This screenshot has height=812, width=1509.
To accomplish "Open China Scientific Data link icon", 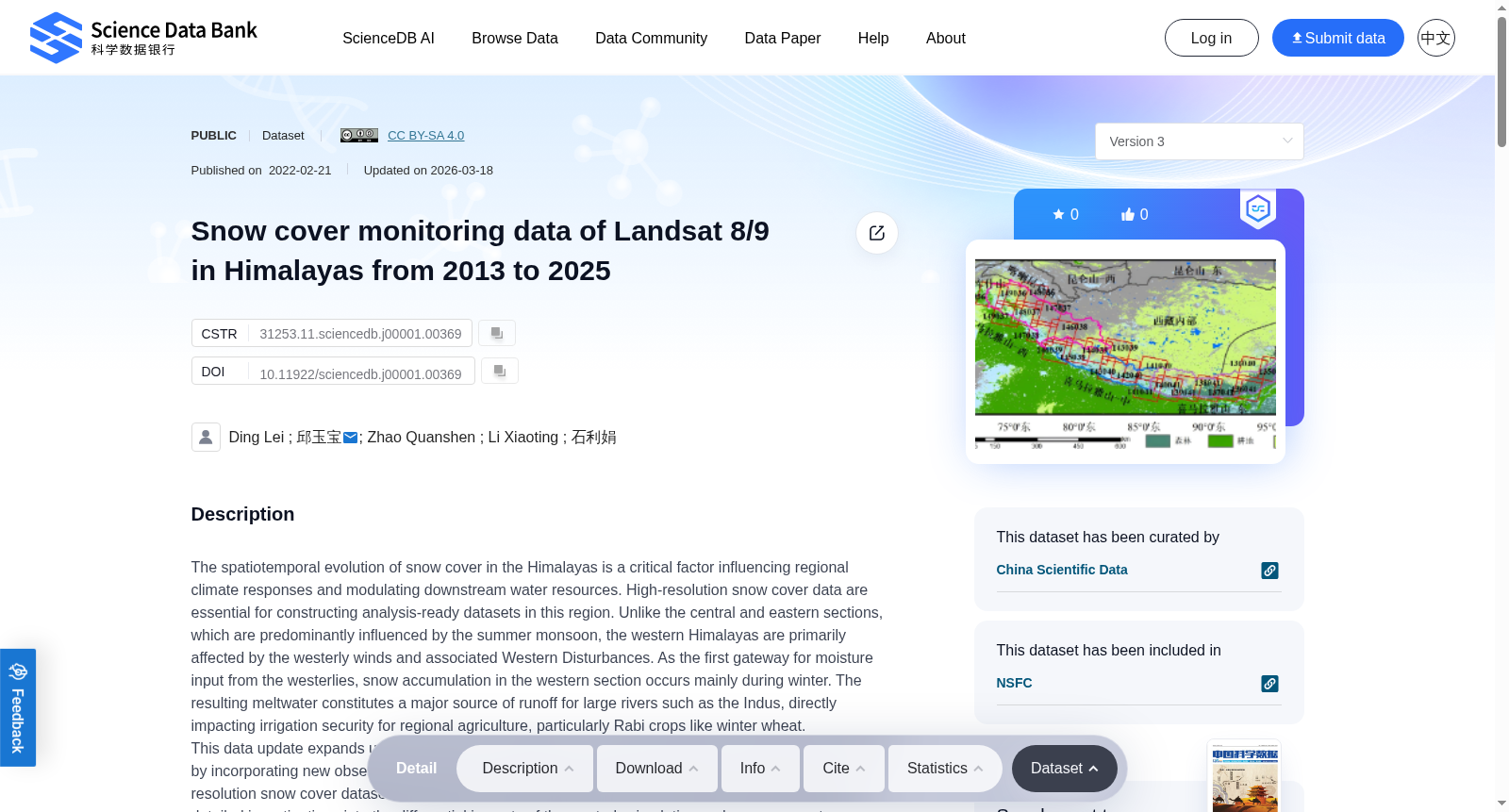I will 1270,571.
